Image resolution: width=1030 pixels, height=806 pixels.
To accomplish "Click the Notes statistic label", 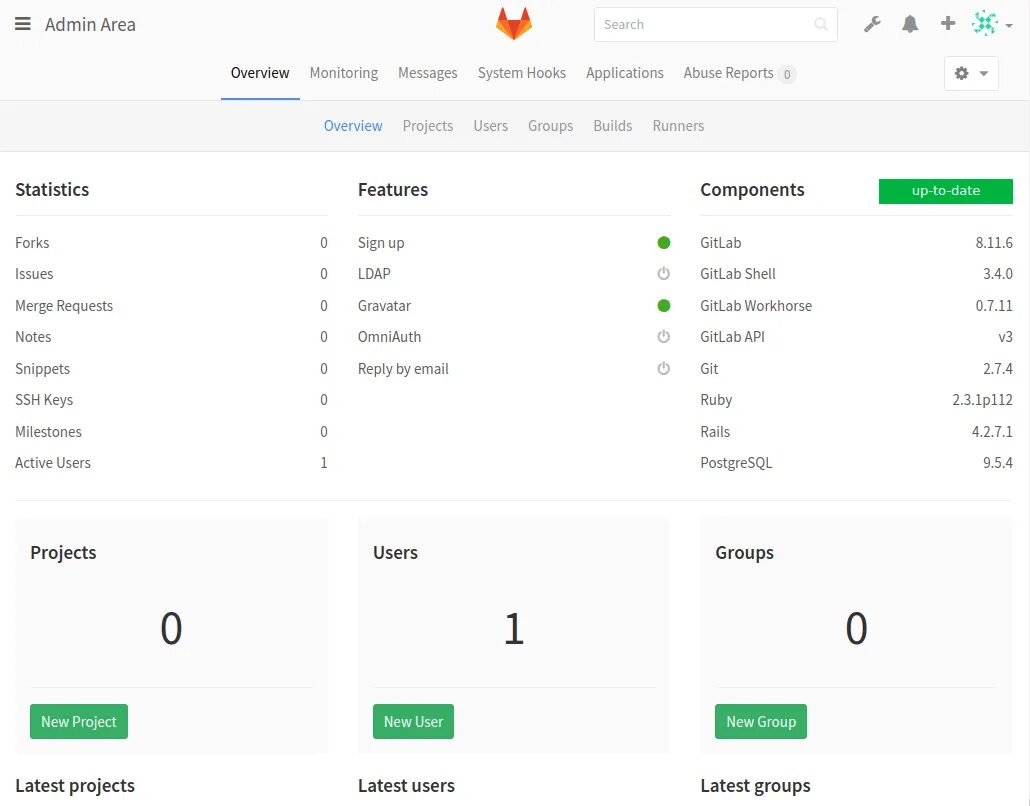I will (33, 336).
